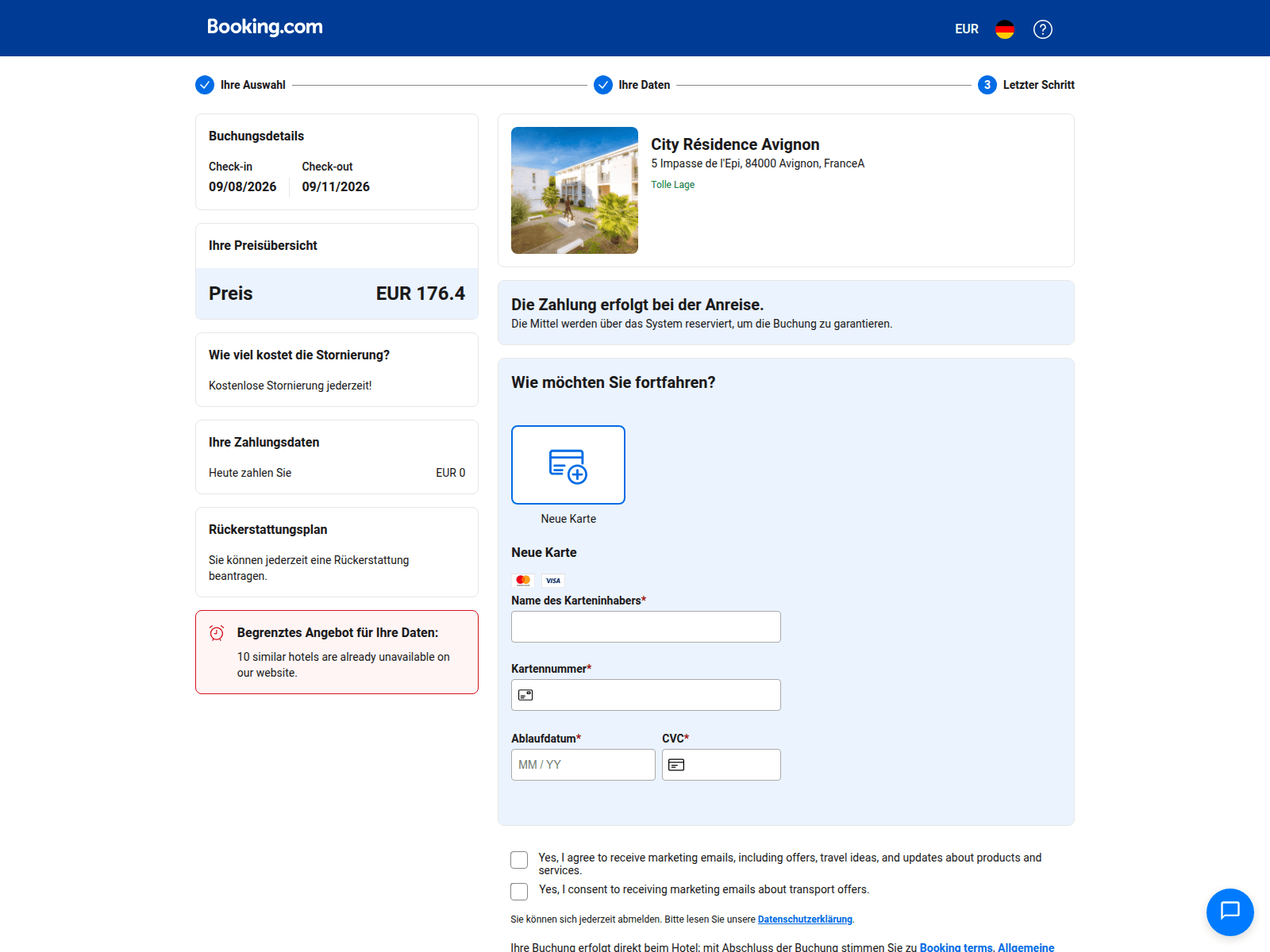The image size is (1270, 952).
Task: Click the EUR 176.4 price value
Action: pos(421,294)
